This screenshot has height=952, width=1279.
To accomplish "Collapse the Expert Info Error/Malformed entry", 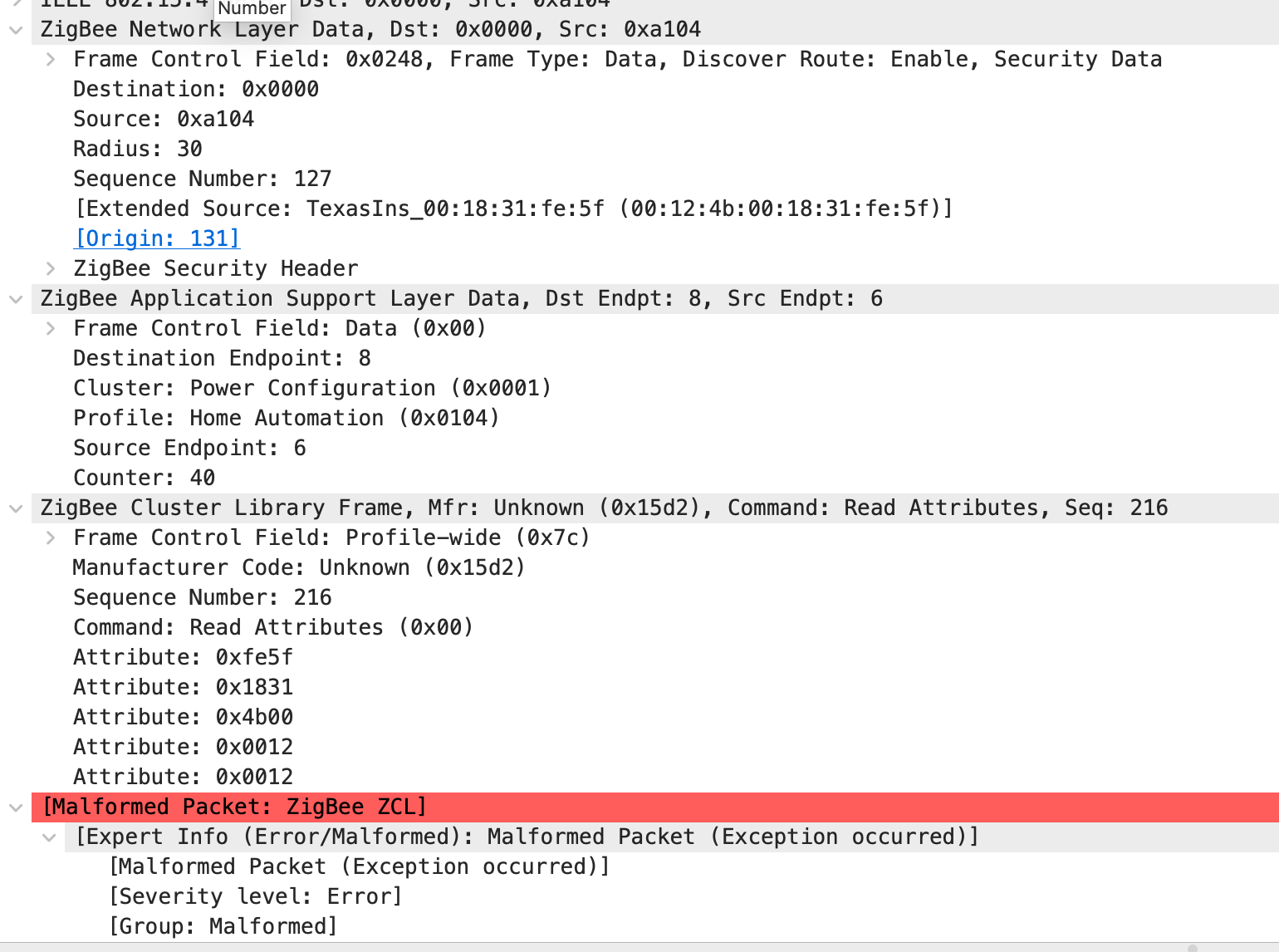I will pos(48,837).
